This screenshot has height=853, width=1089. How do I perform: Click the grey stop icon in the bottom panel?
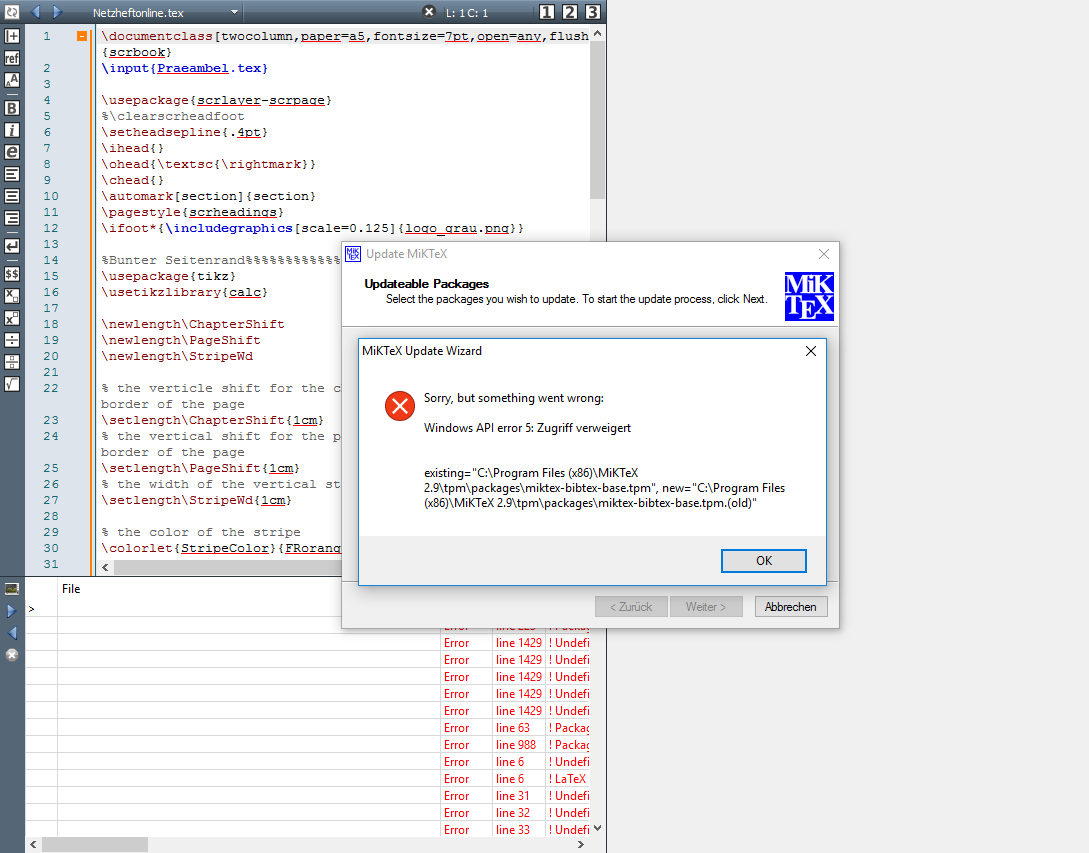pyautogui.click(x=12, y=654)
